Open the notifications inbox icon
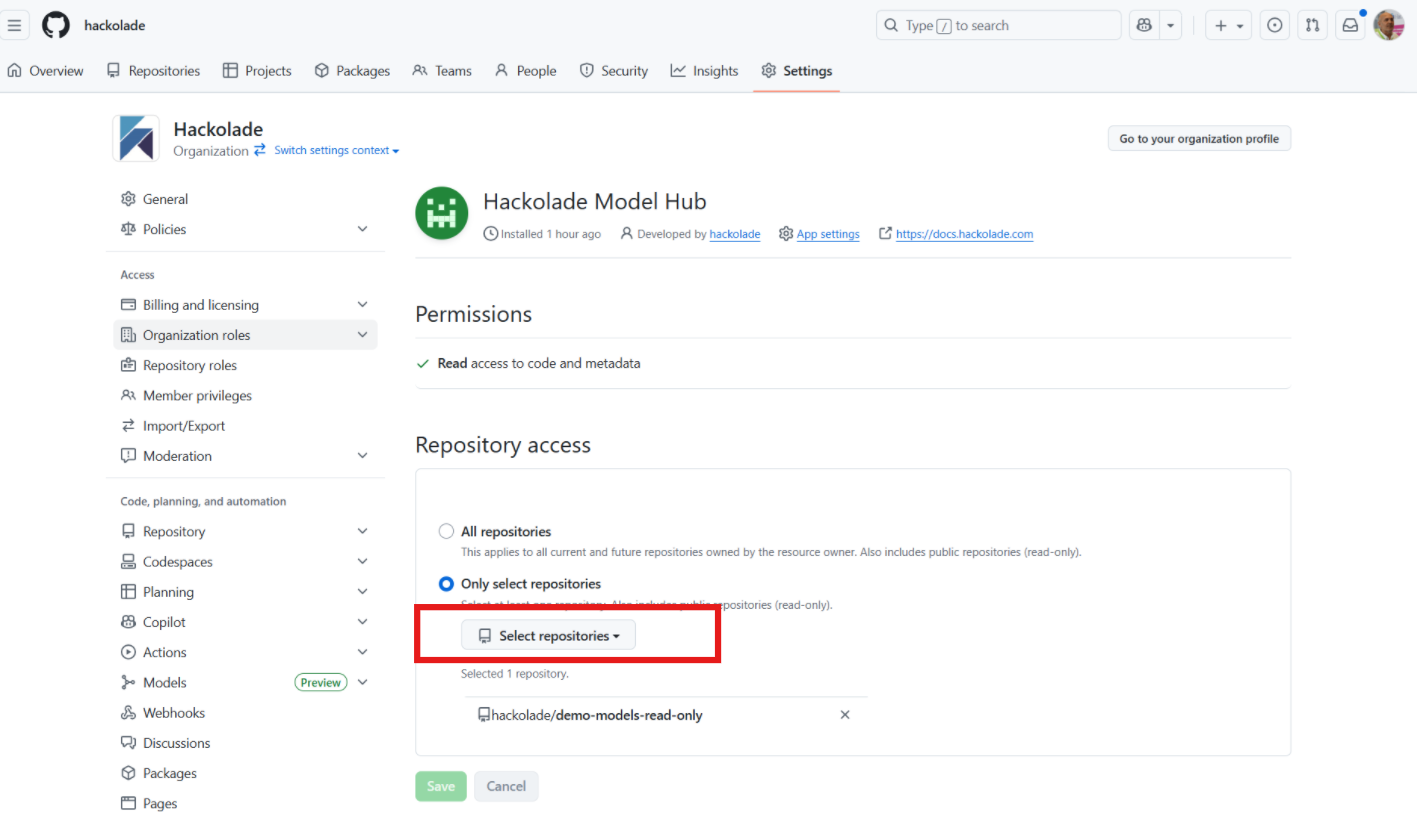1417x816 pixels. [1350, 24]
